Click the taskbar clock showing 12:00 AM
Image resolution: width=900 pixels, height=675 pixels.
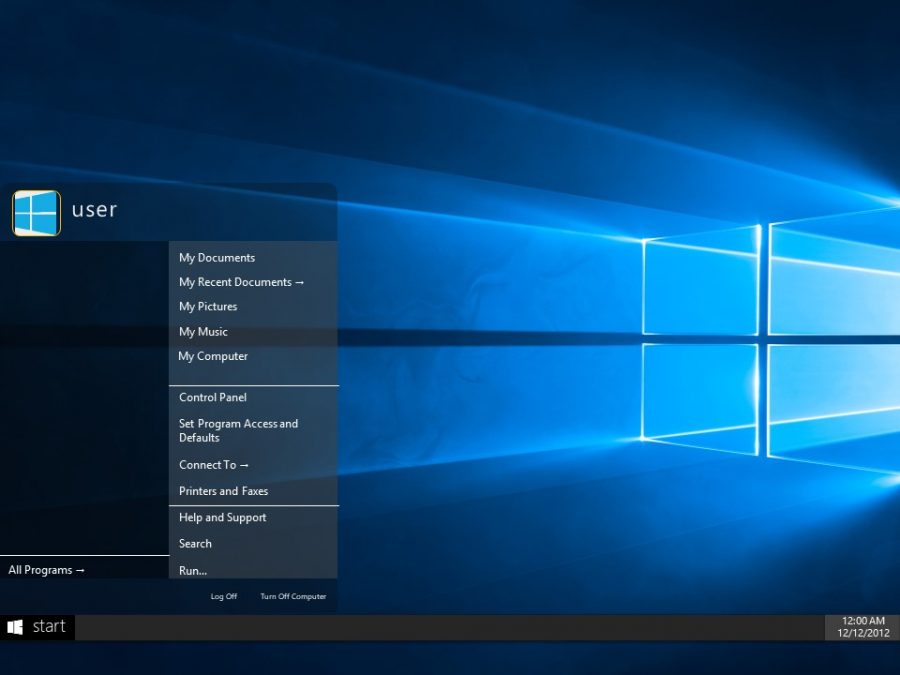[863, 620]
